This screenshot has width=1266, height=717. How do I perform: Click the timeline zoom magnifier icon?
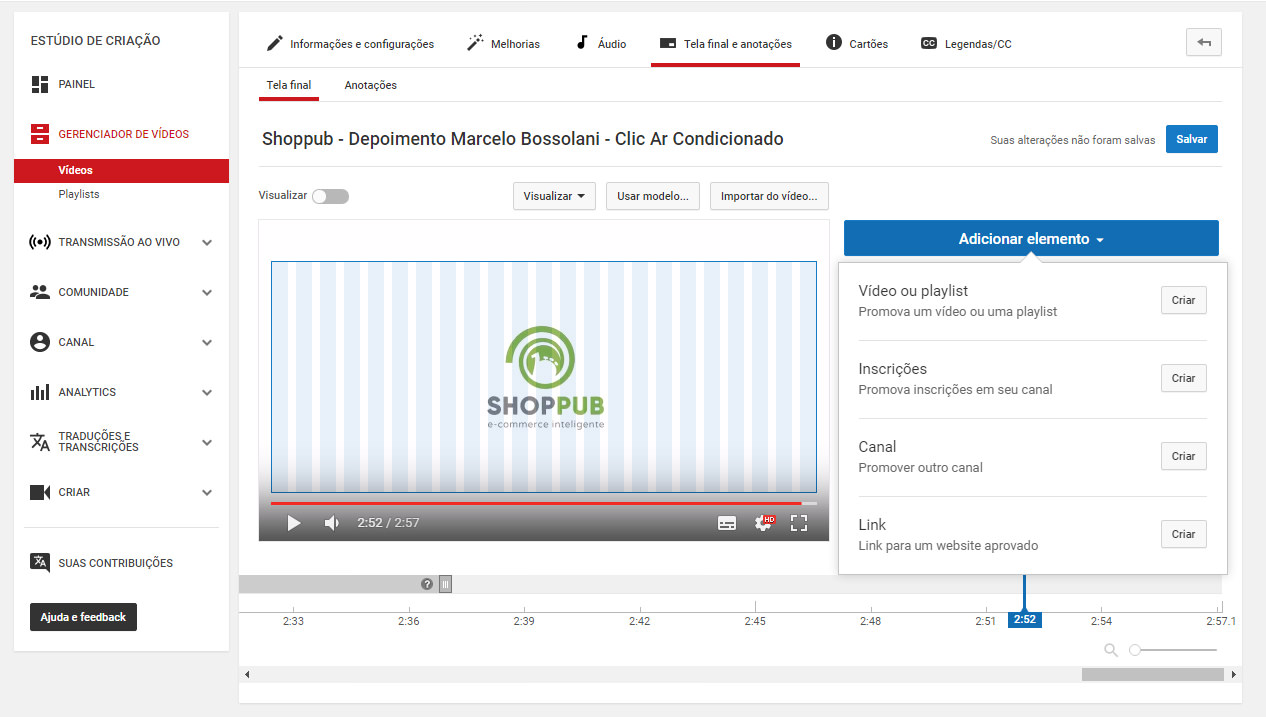(1111, 650)
